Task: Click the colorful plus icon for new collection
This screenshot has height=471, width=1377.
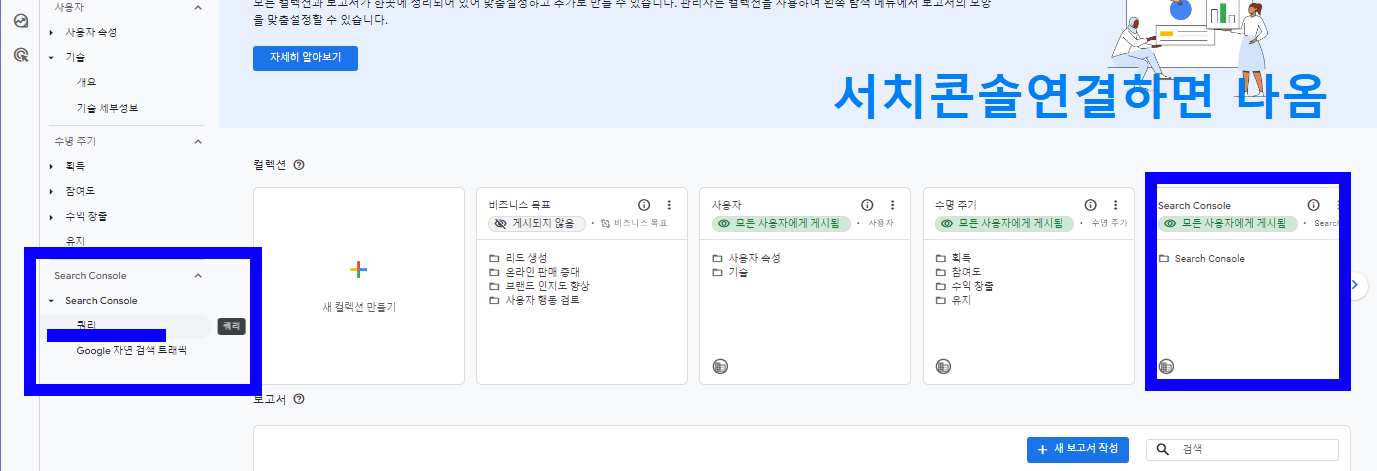Action: pos(359,270)
